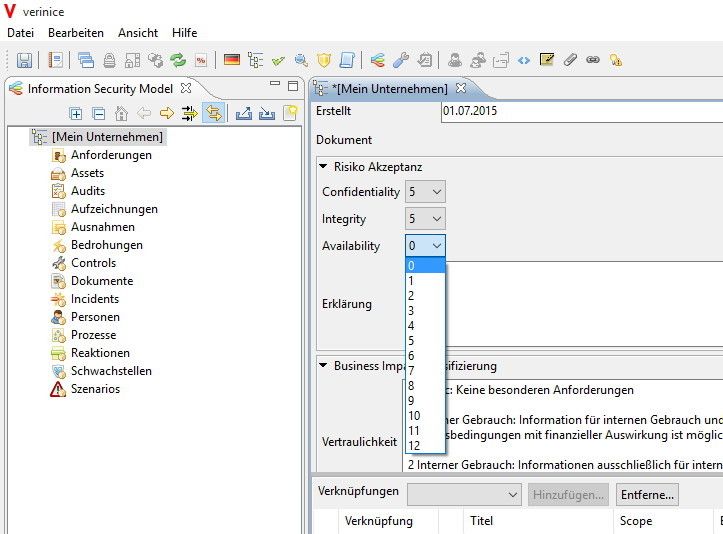Screen dimensions: 723x534
Task: Choose value 7 in Availability list
Action: pyautogui.click(x=425, y=371)
